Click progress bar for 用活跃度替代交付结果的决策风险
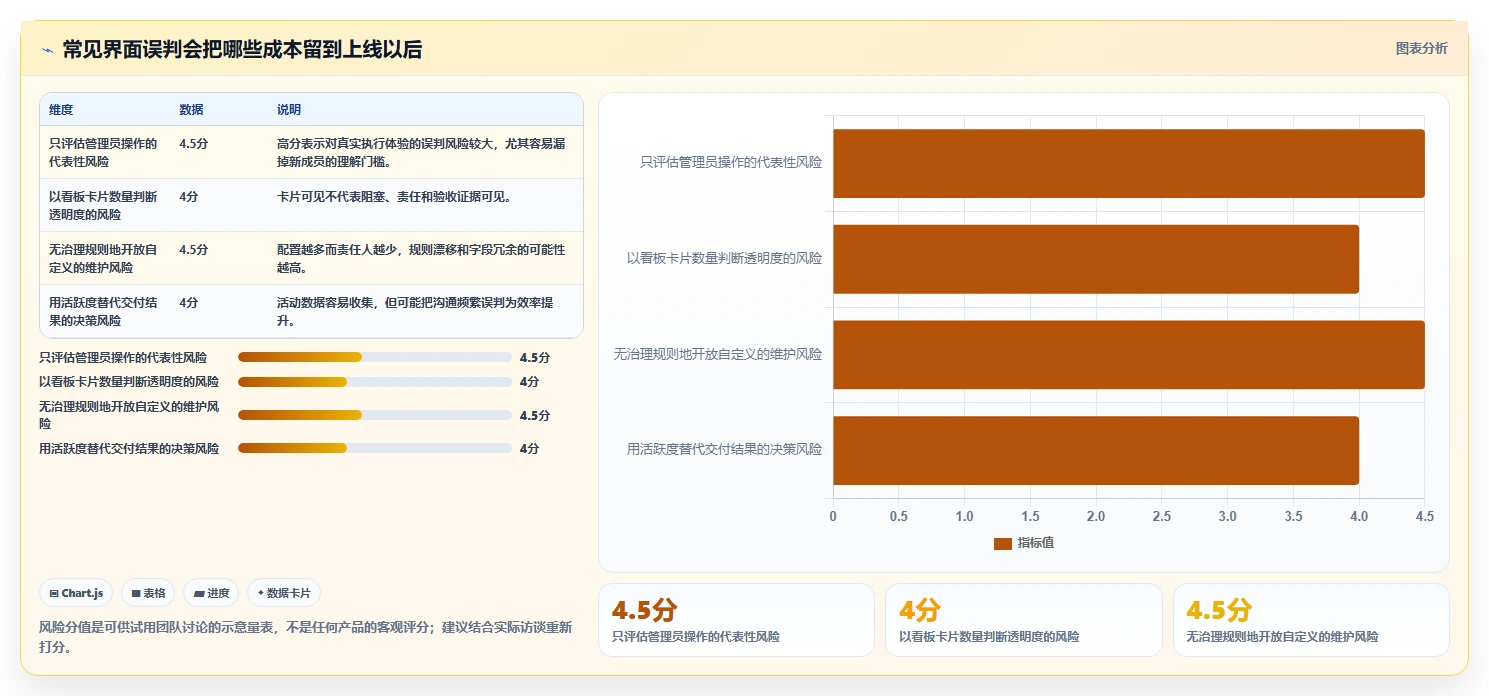 375,448
